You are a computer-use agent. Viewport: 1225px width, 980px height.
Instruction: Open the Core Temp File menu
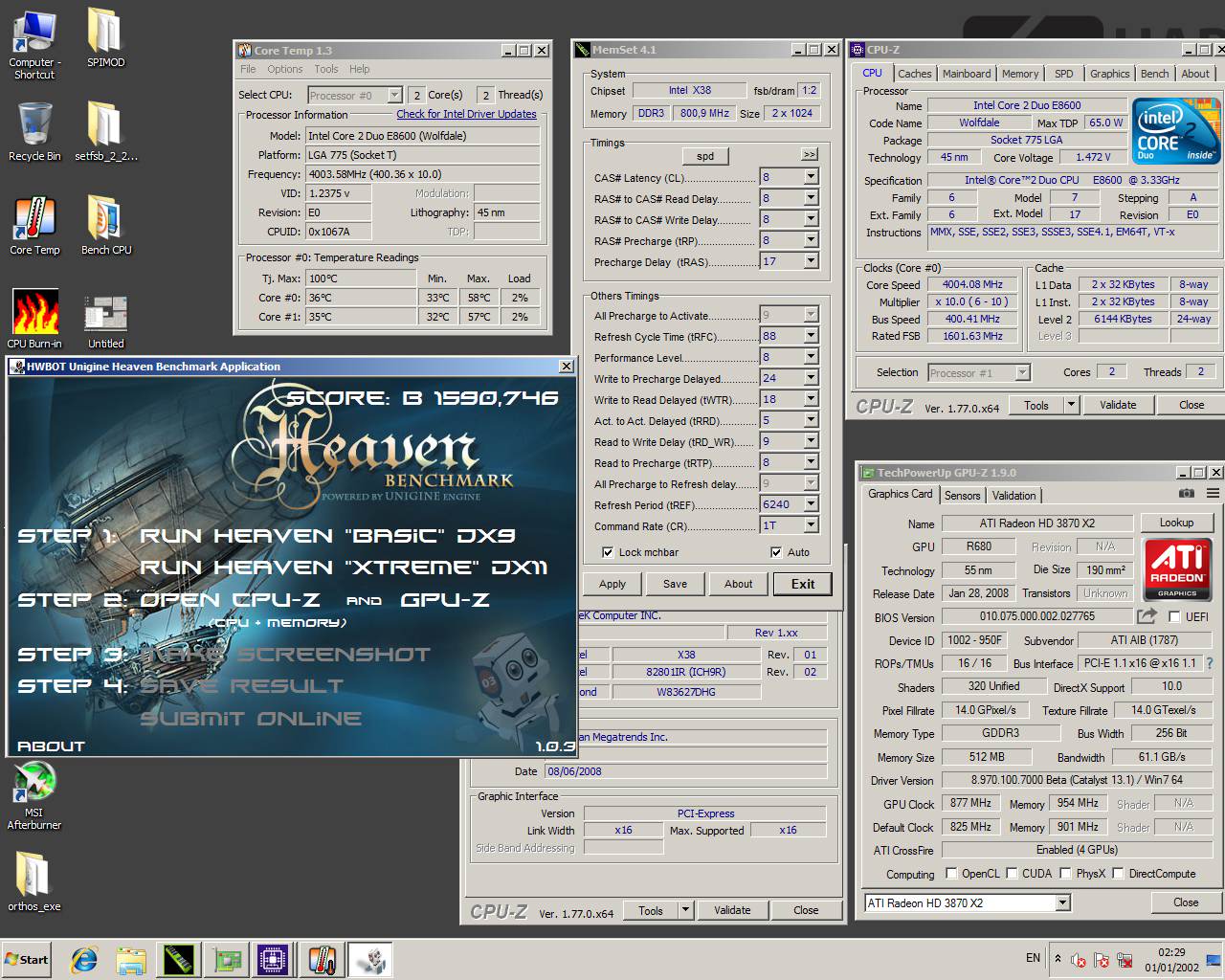pos(248,69)
